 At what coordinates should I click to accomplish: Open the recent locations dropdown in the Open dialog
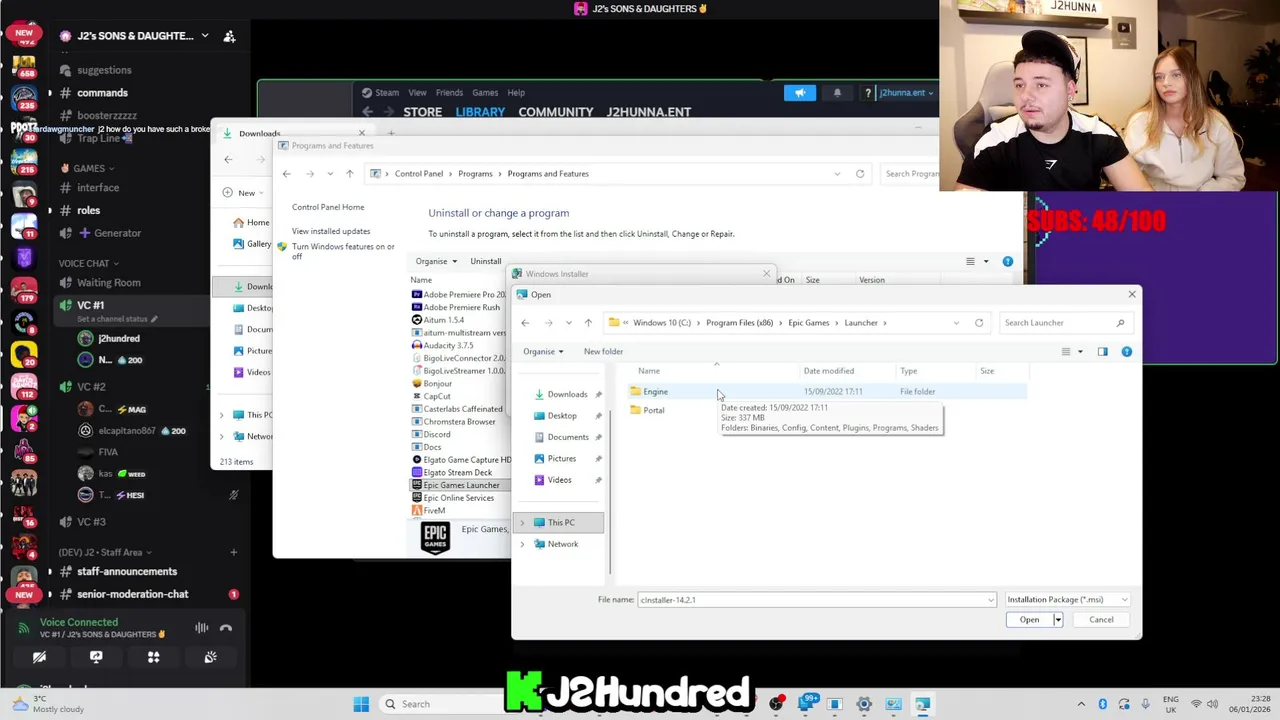click(x=569, y=323)
